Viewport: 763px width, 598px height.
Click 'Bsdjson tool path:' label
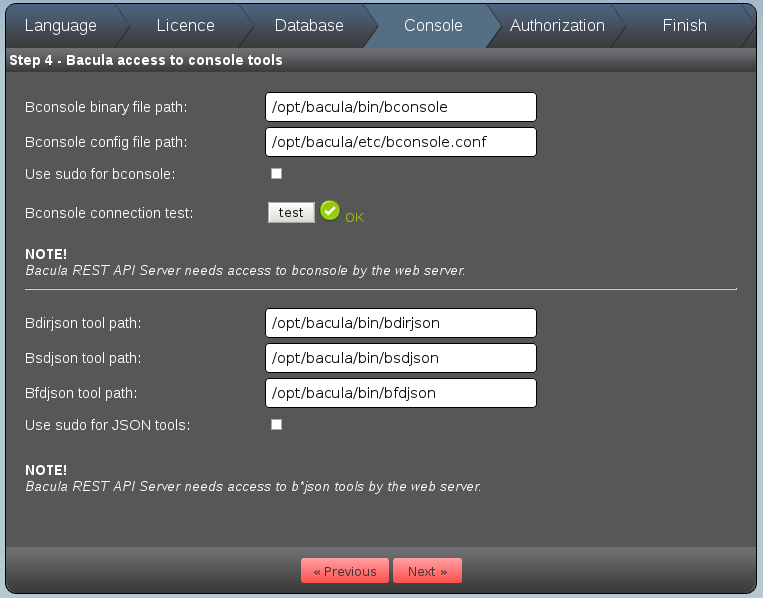pos(83,358)
